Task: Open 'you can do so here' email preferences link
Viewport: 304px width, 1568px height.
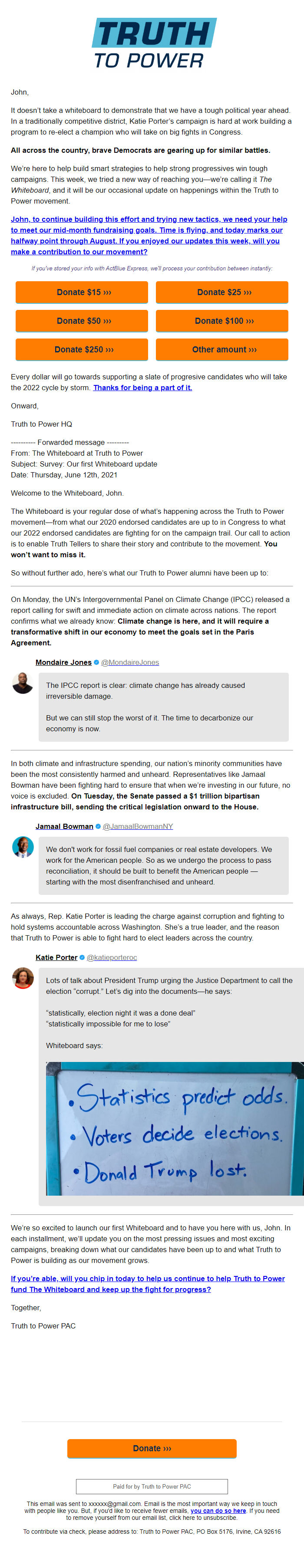Action: click(218, 1511)
